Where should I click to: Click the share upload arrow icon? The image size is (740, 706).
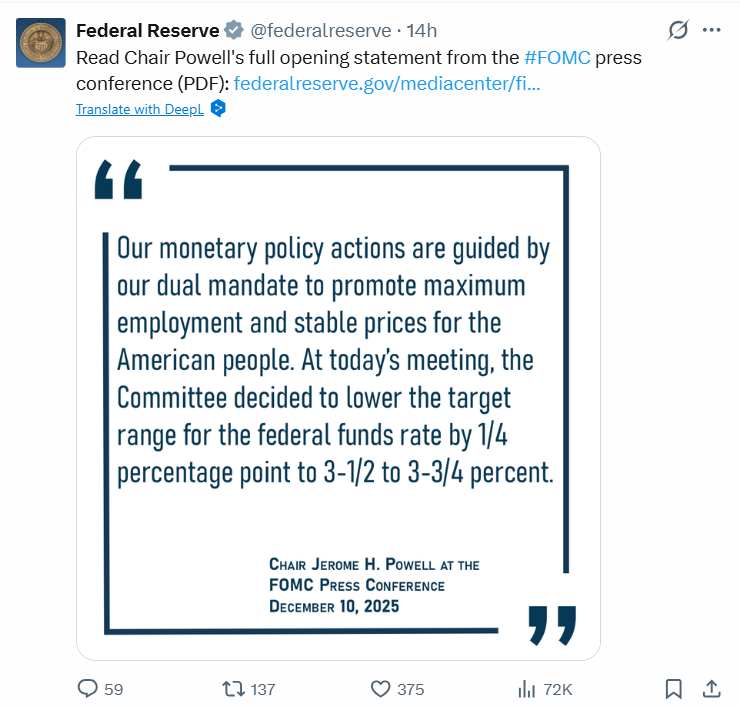click(712, 689)
